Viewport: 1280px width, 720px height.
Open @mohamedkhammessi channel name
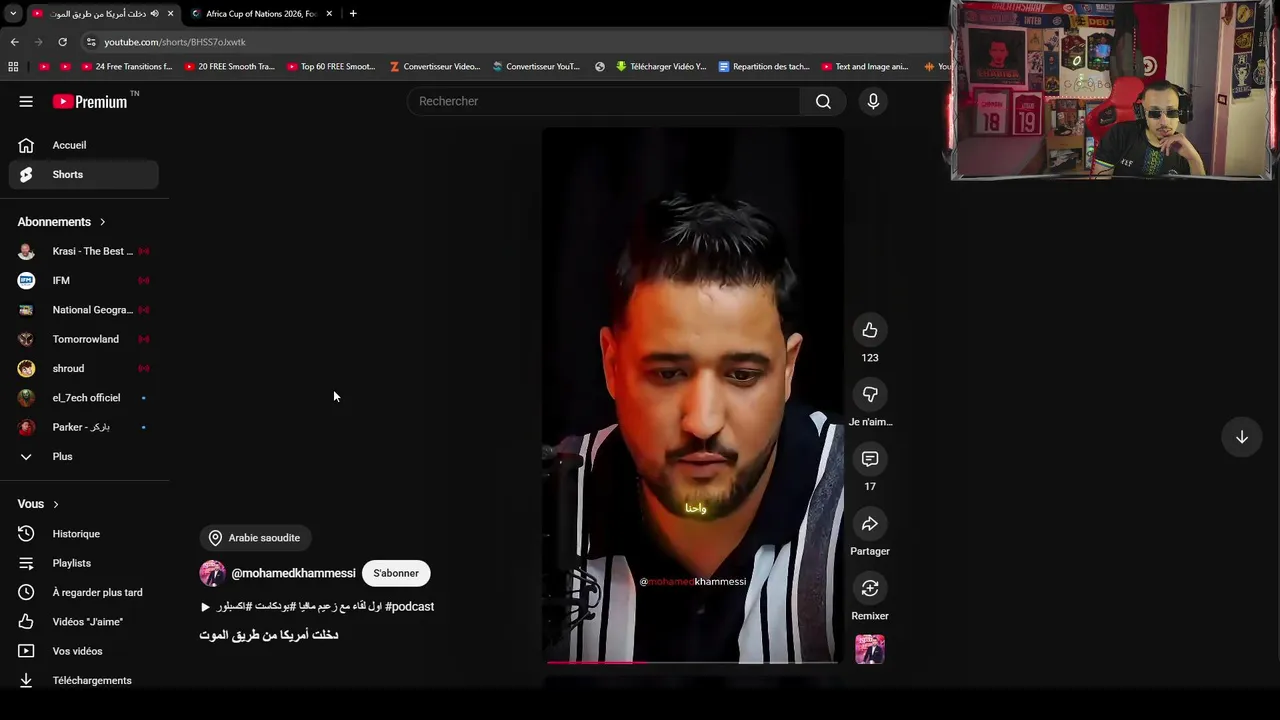pyautogui.click(x=293, y=573)
